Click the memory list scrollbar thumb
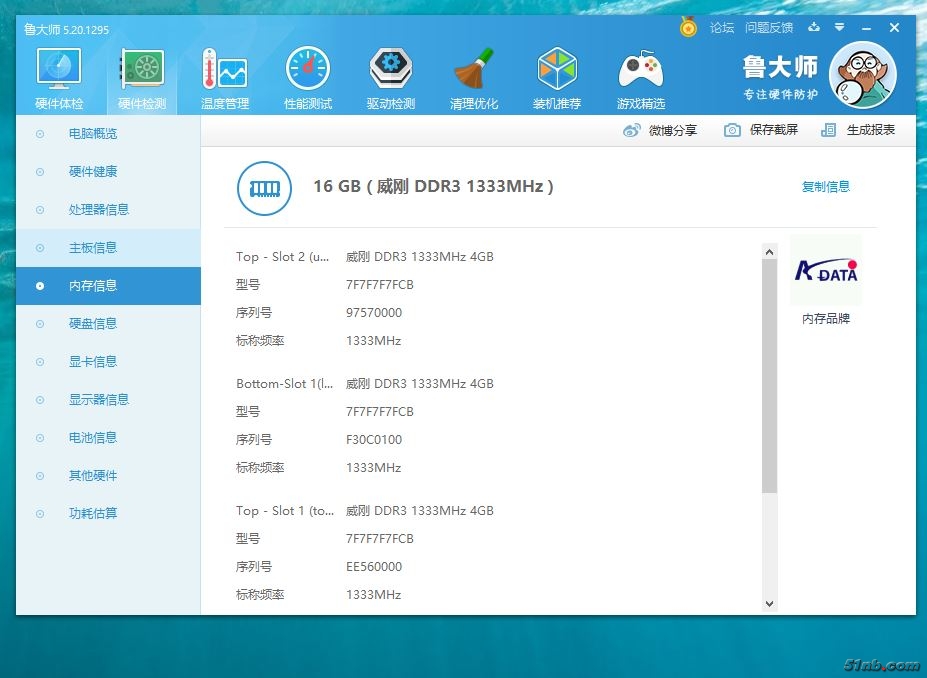This screenshot has height=678, width=927. click(x=769, y=376)
